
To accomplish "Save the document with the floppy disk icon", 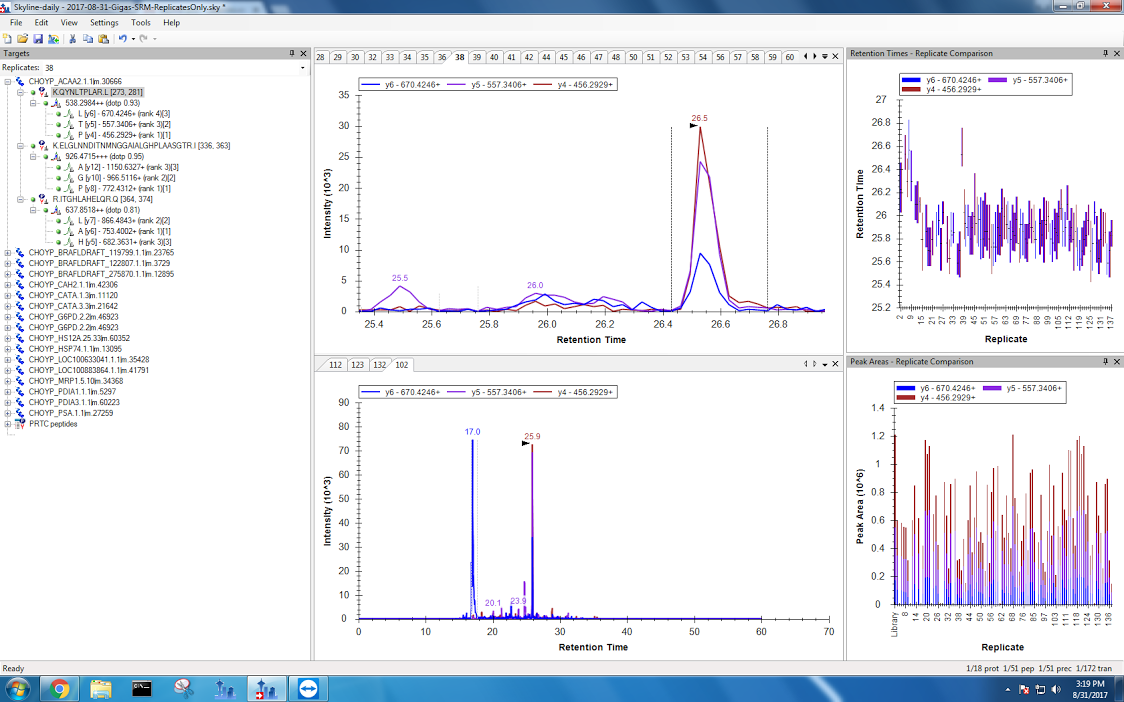I will pyautogui.click(x=38, y=38).
